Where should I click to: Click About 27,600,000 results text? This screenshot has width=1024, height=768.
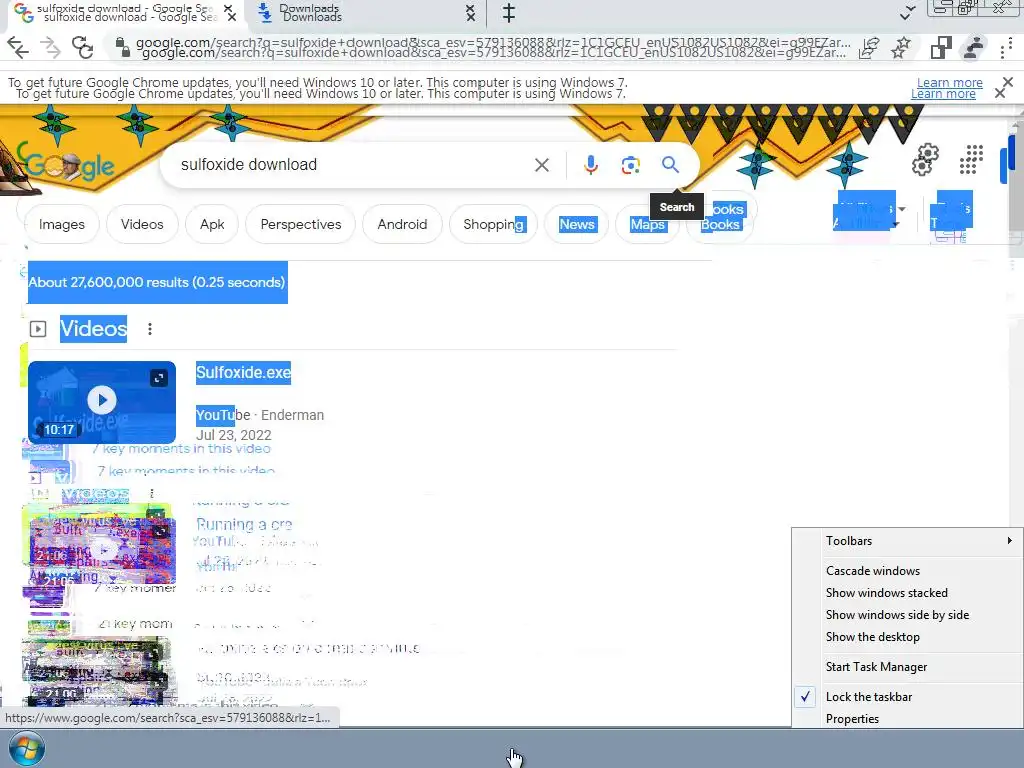[157, 282]
